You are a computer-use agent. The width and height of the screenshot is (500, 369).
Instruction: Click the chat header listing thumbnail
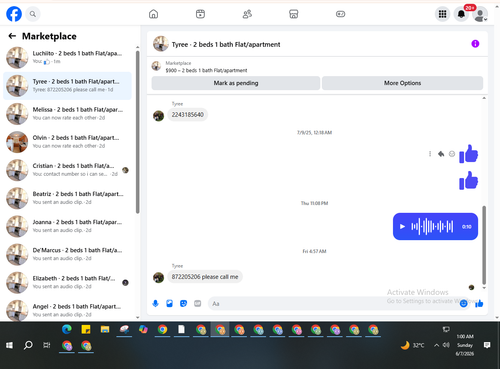pyautogui.click(x=161, y=44)
